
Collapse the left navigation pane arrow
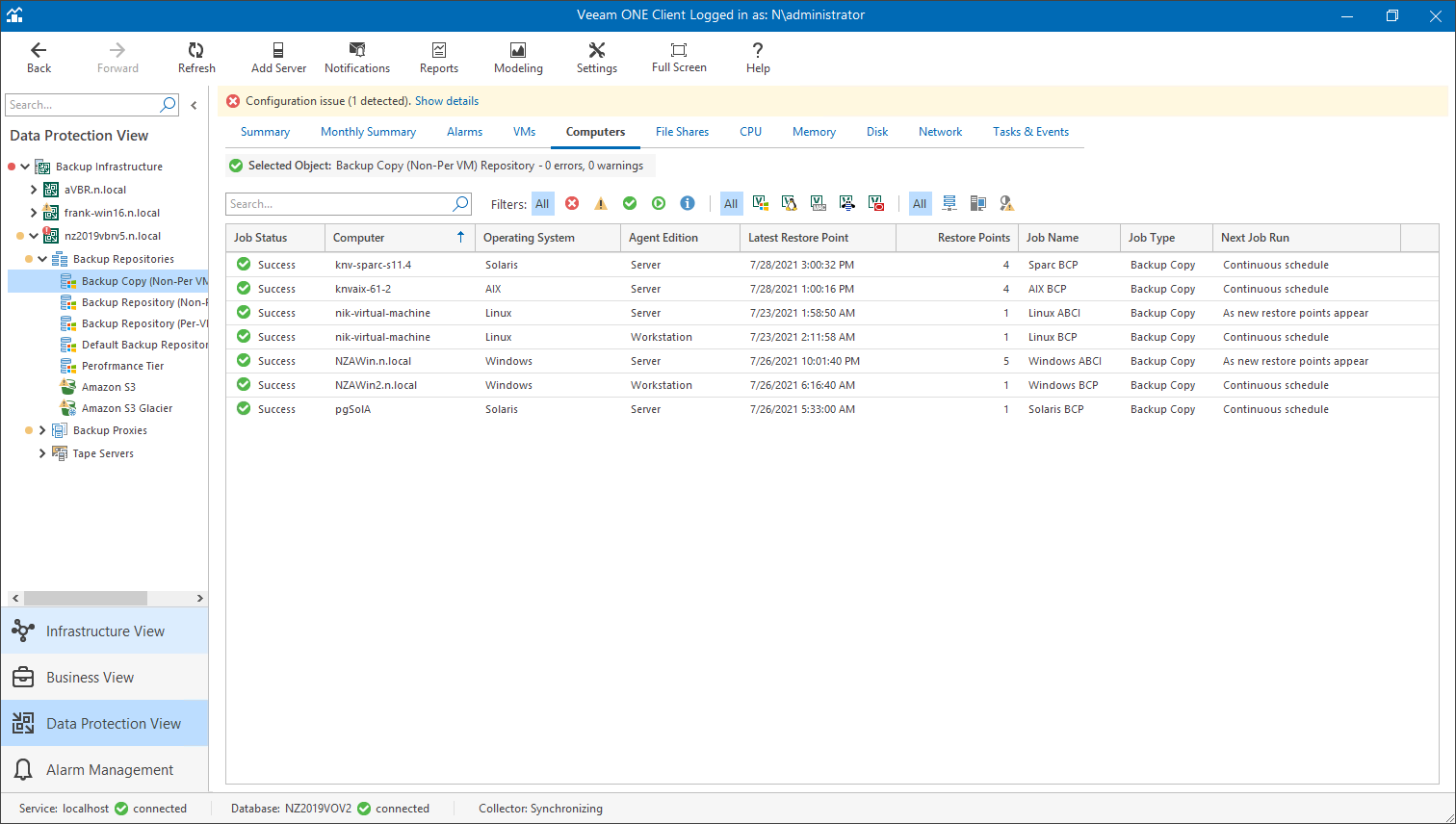pyautogui.click(x=194, y=105)
